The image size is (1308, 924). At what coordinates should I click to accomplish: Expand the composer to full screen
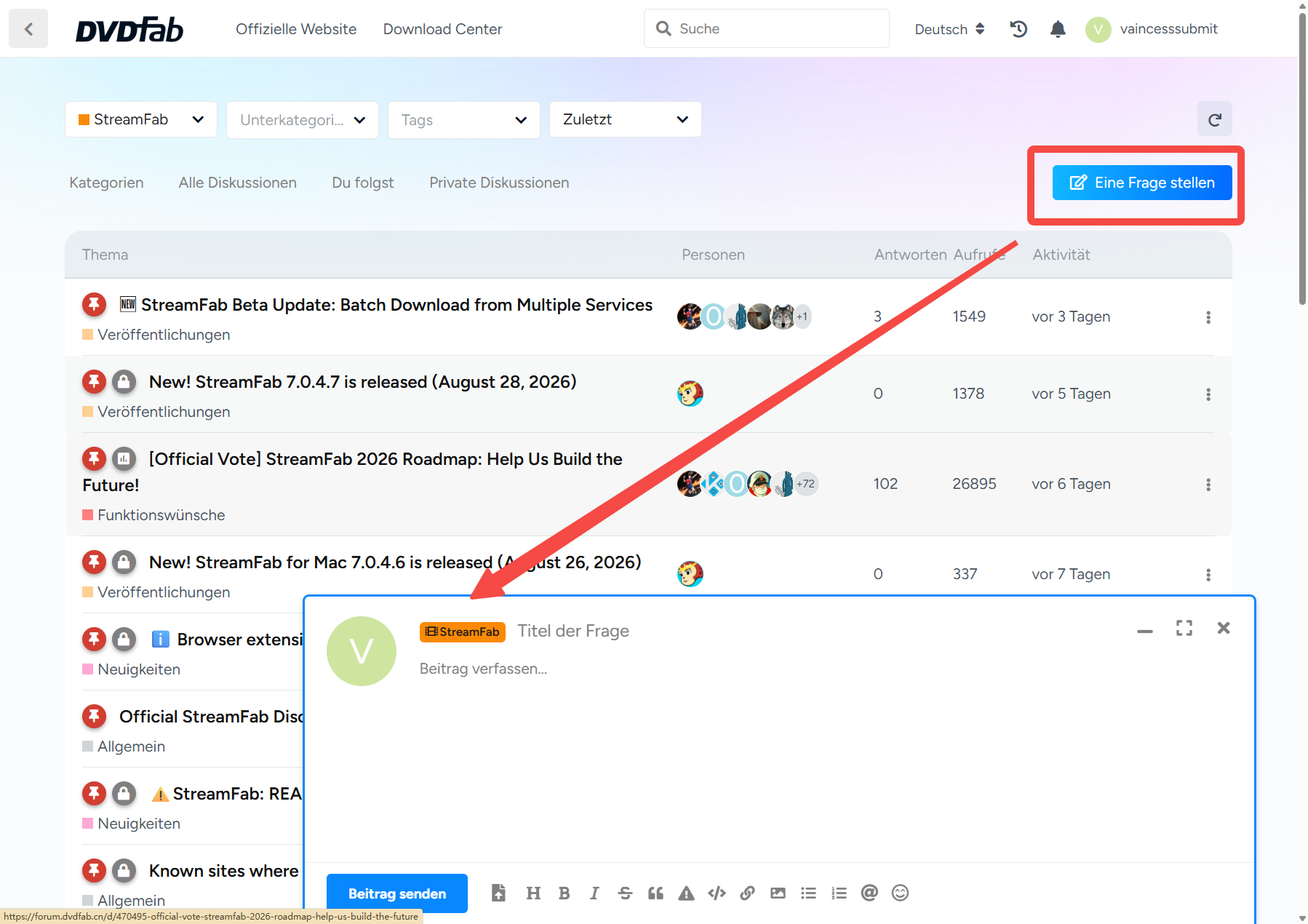pyautogui.click(x=1184, y=628)
